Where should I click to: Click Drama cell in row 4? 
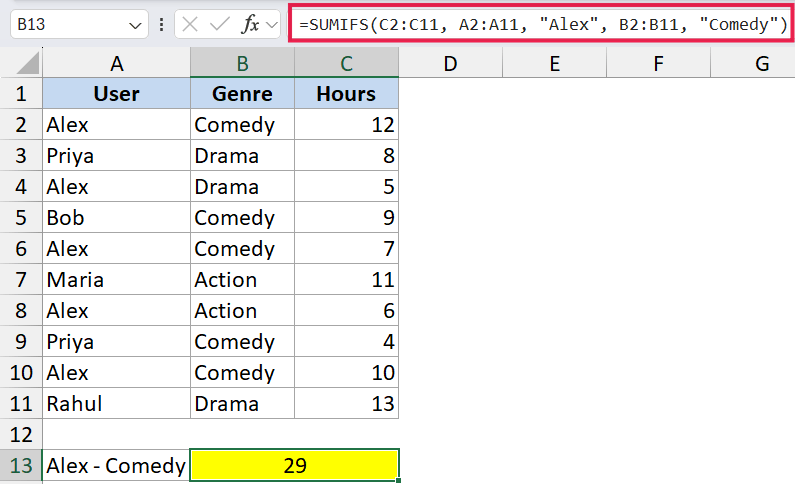[x=242, y=187]
